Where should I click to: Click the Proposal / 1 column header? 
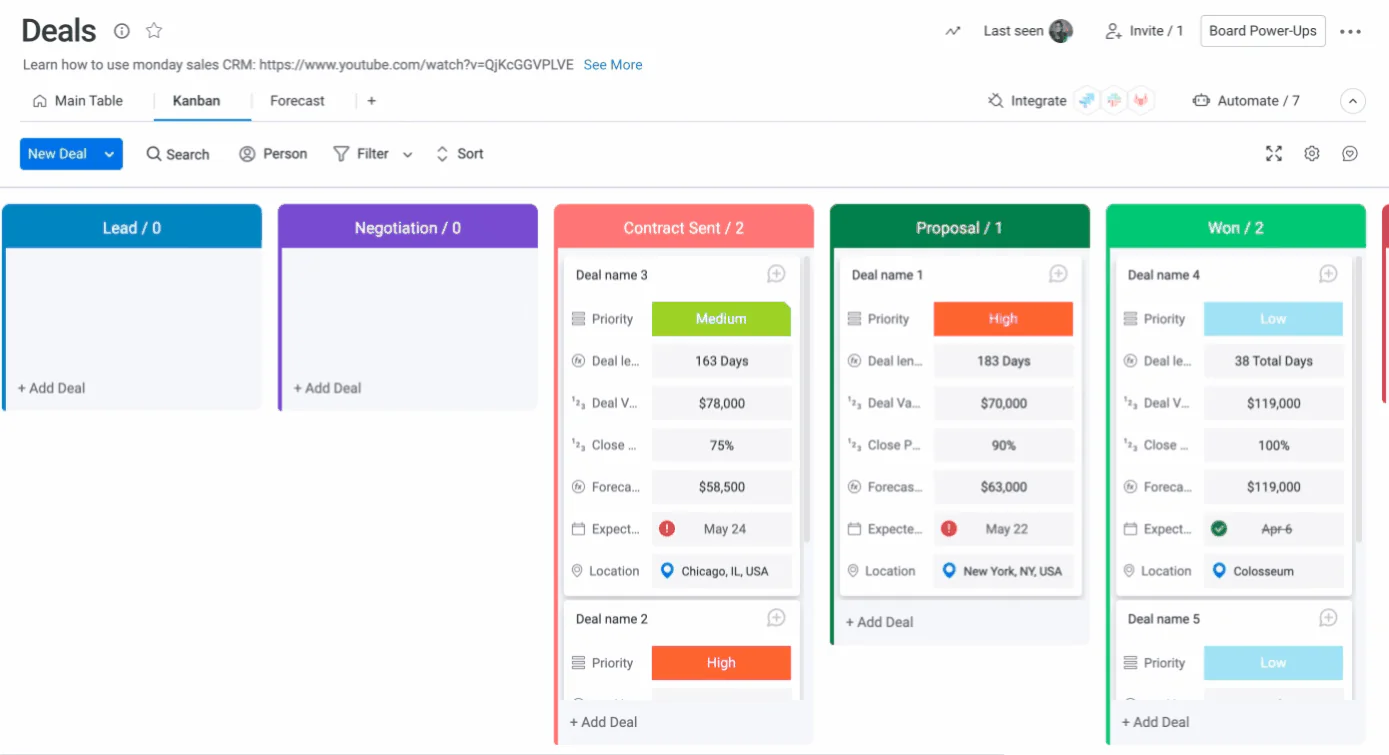(x=960, y=227)
